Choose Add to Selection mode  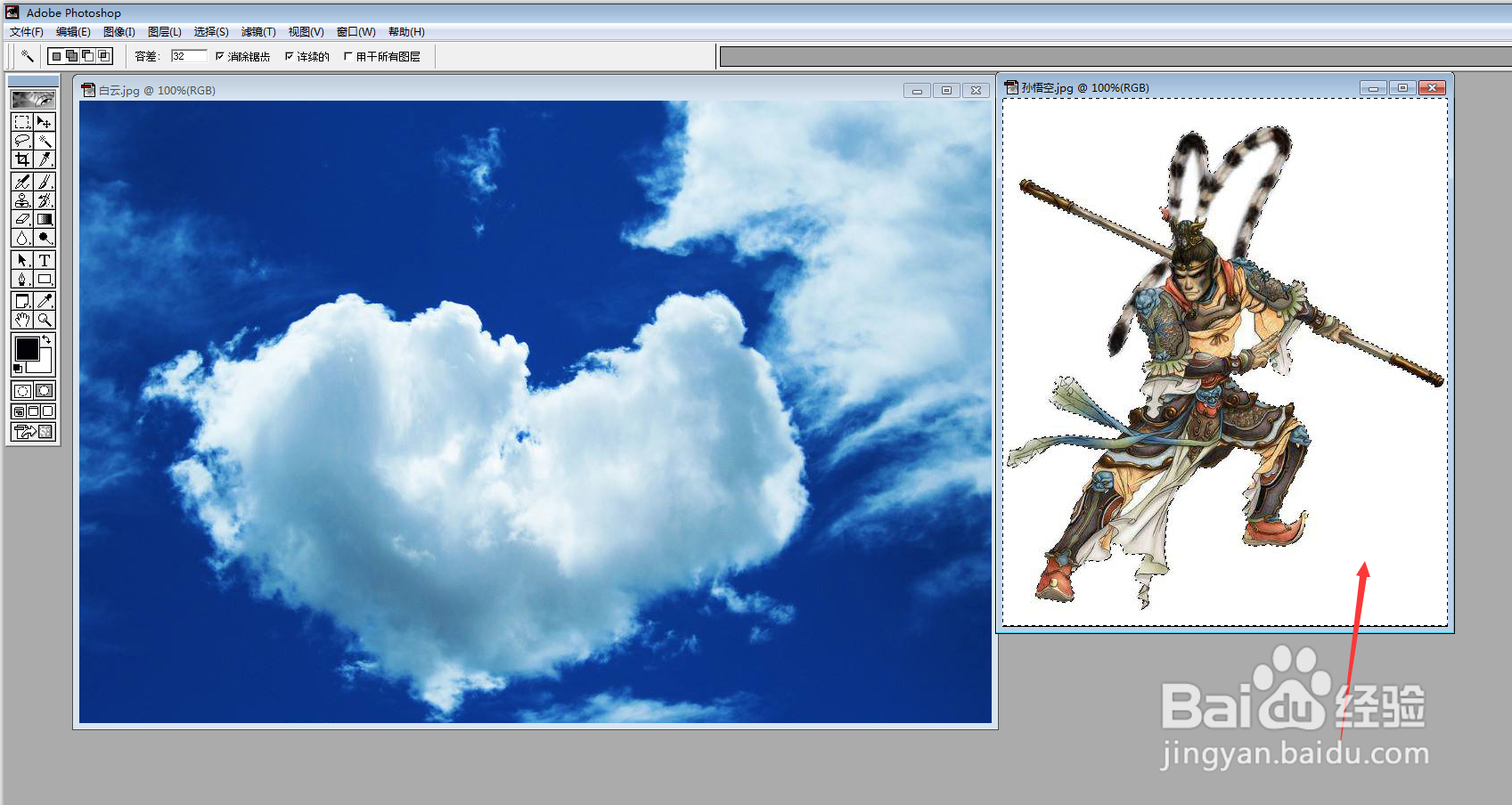(72, 56)
